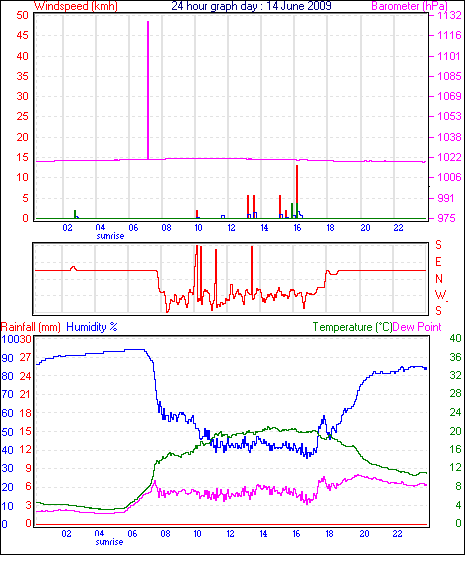This screenshot has width=466, height=566.
Task: Click the Rainfall (mm) legend label
Action: click(31, 327)
